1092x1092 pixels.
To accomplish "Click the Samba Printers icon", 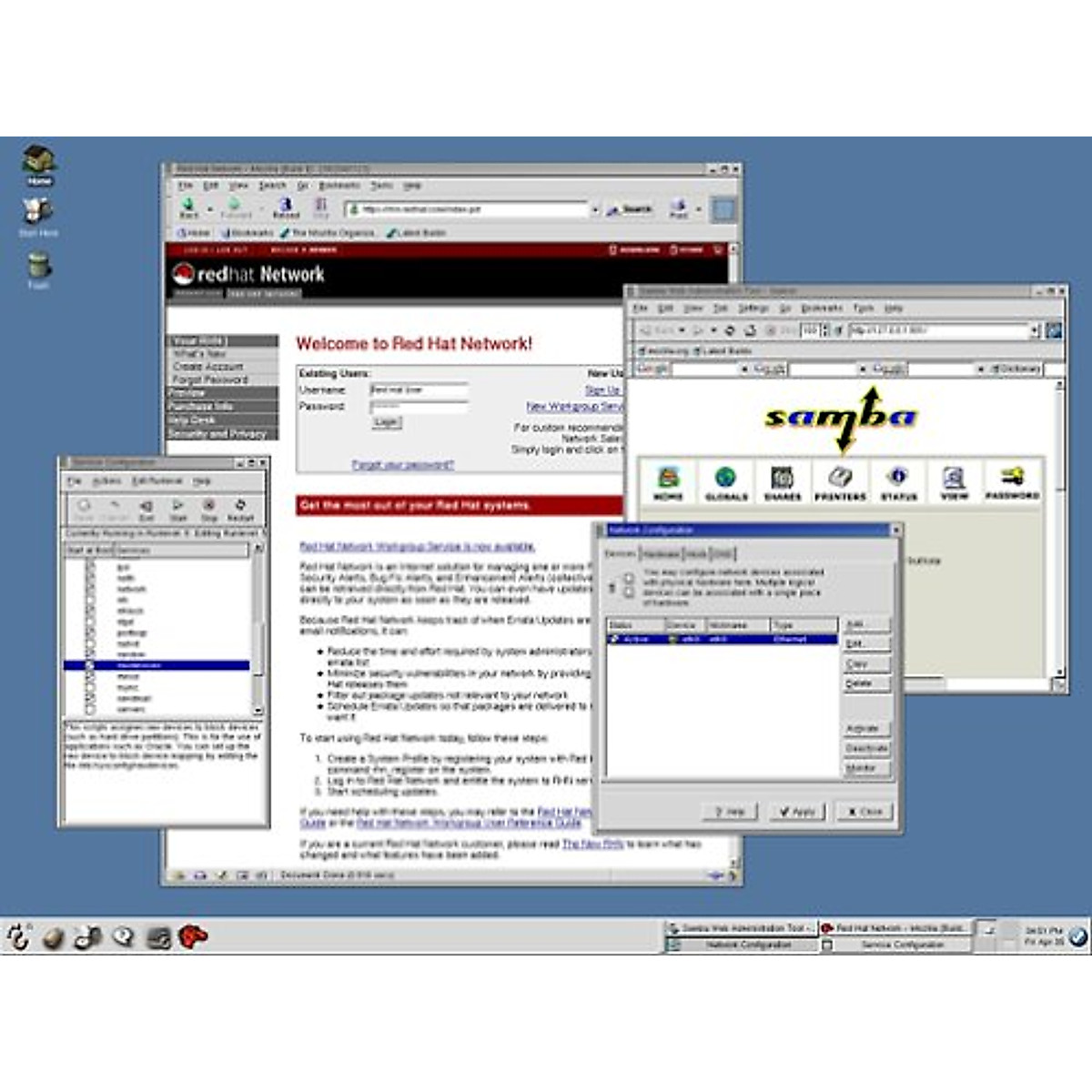I will [x=840, y=480].
